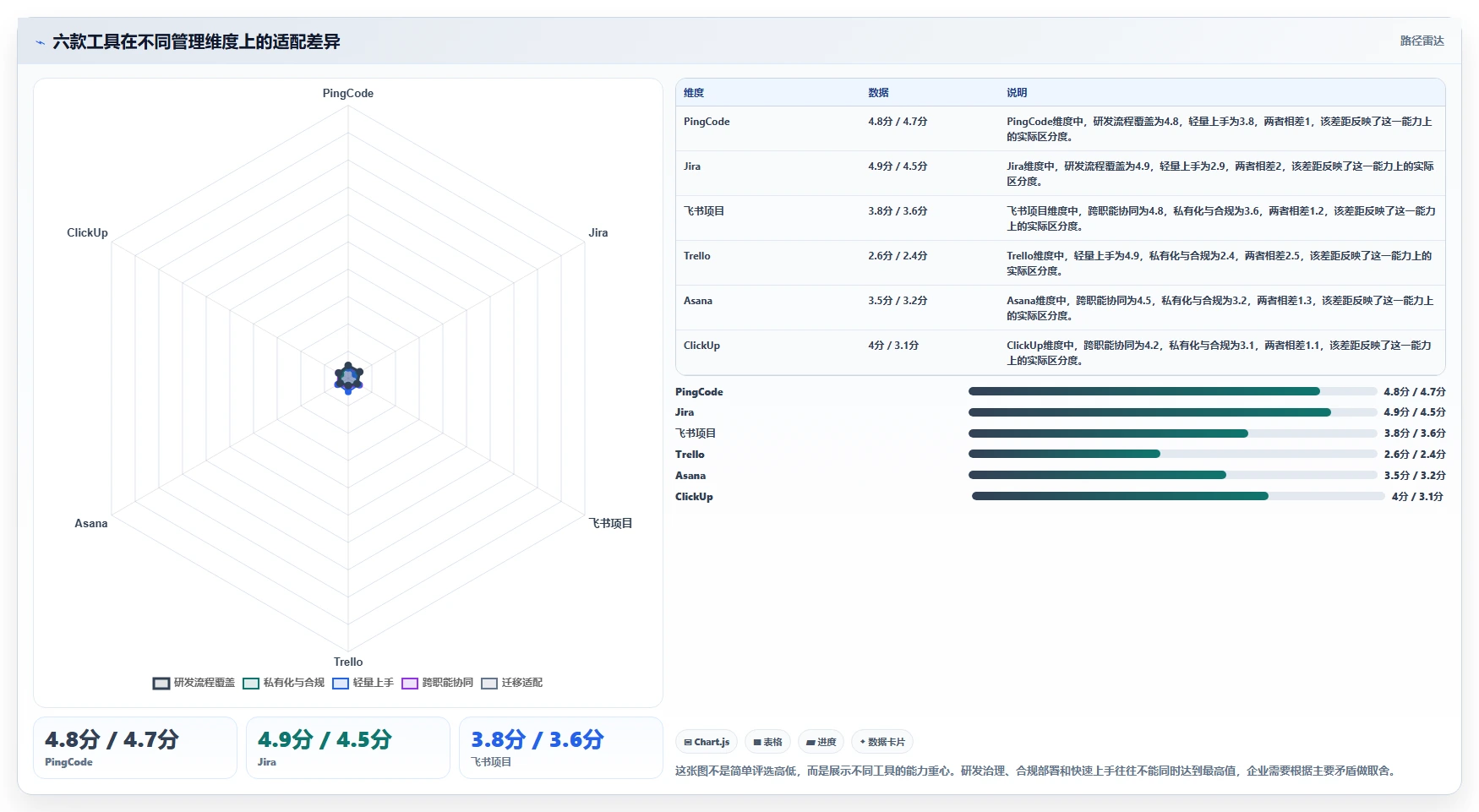The width and height of the screenshot is (1479, 812).
Task: Click the Jira progress bar
Action: tap(1173, 412)
